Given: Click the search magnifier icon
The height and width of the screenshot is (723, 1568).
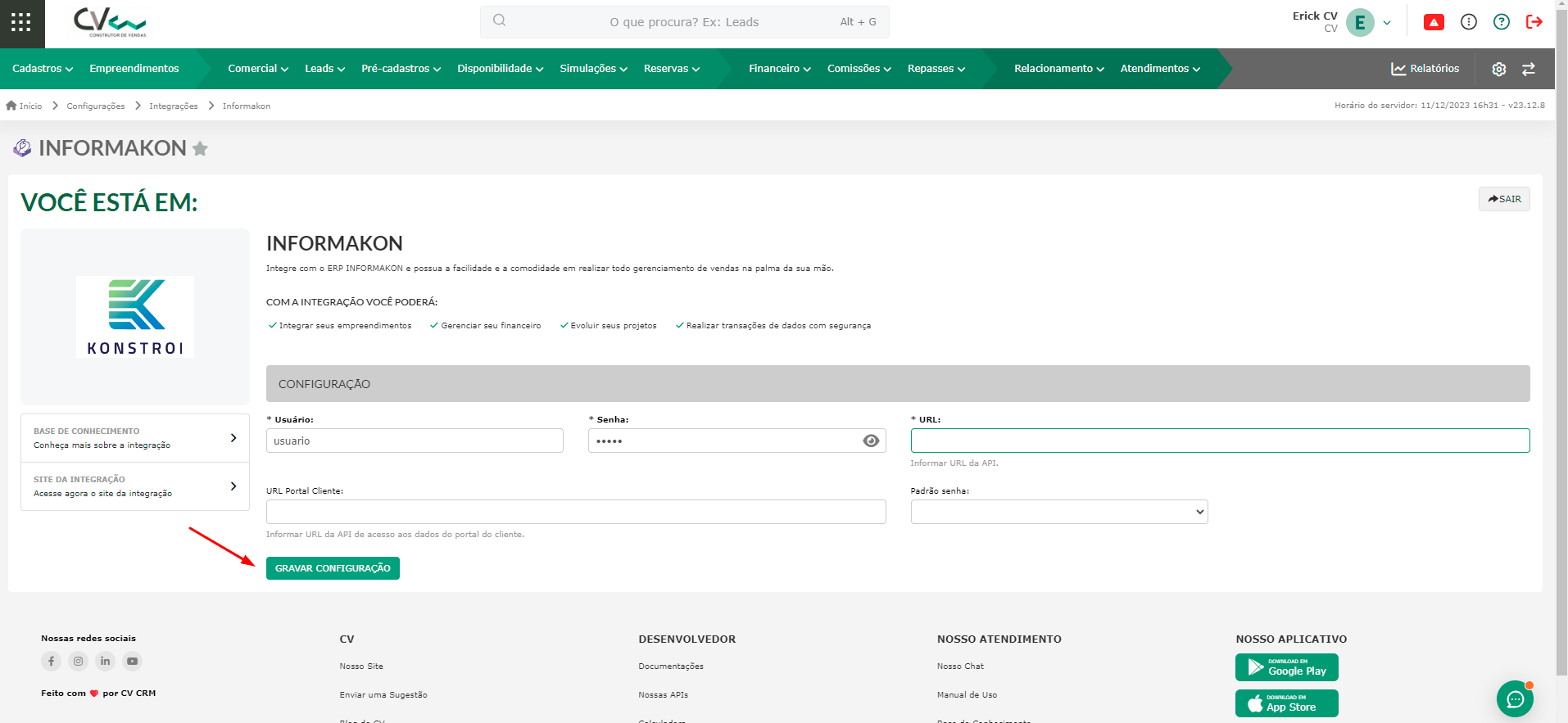Looking at the screenshot, I should (500, 21).
